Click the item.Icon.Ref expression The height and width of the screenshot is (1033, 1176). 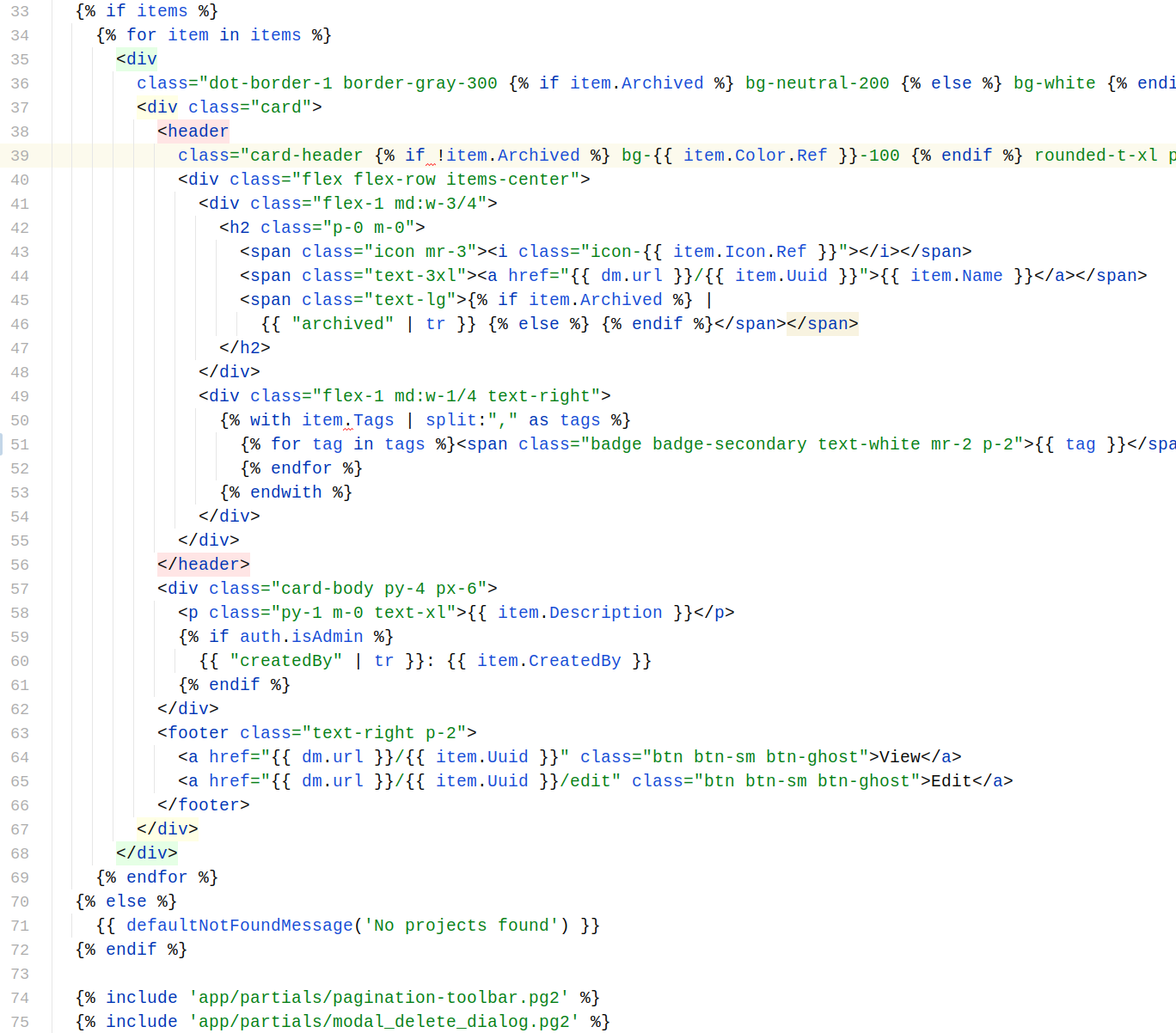point(739,252)
